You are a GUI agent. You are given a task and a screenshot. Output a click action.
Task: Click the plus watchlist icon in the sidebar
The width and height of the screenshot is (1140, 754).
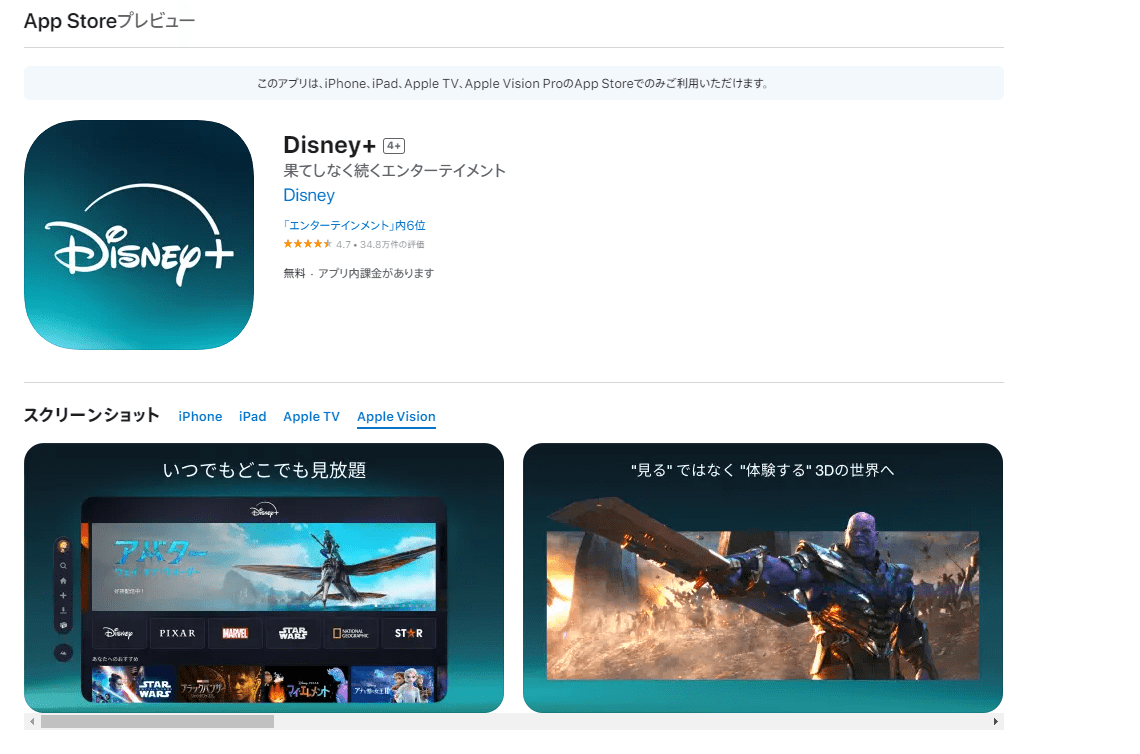point(63,596)
